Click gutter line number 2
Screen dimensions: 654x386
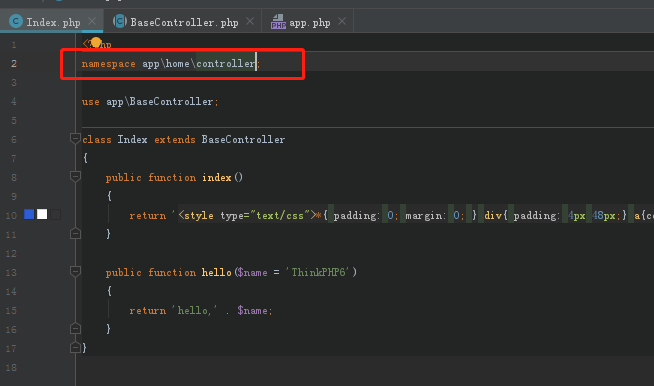click(x=14, y=63)
